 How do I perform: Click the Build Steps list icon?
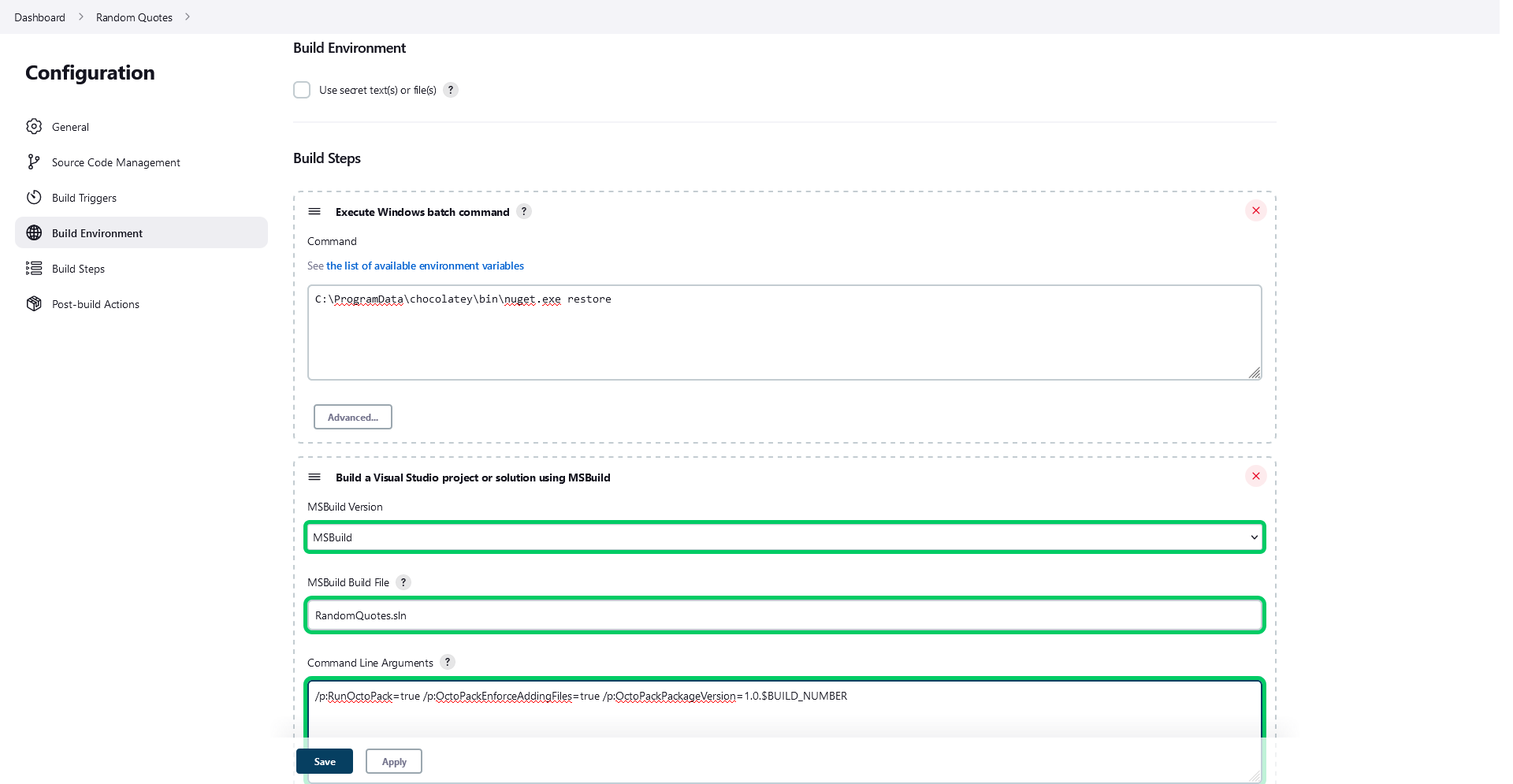click(x=34, y=268)
